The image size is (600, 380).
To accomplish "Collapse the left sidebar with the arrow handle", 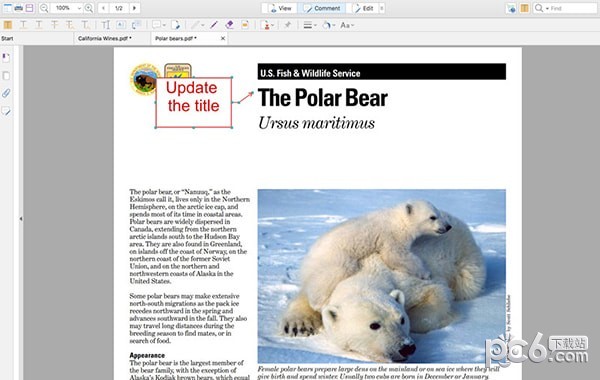I will click(x=21, y=219).
